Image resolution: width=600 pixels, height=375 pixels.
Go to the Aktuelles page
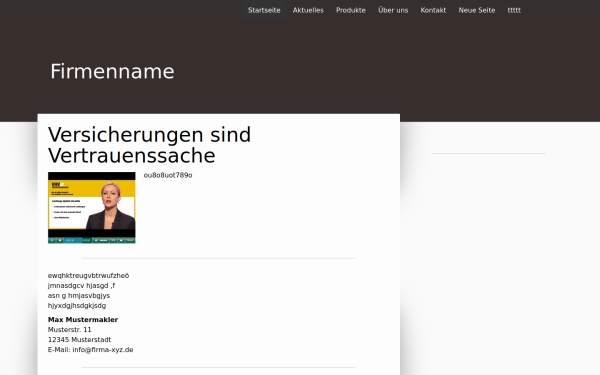(308, 10)
